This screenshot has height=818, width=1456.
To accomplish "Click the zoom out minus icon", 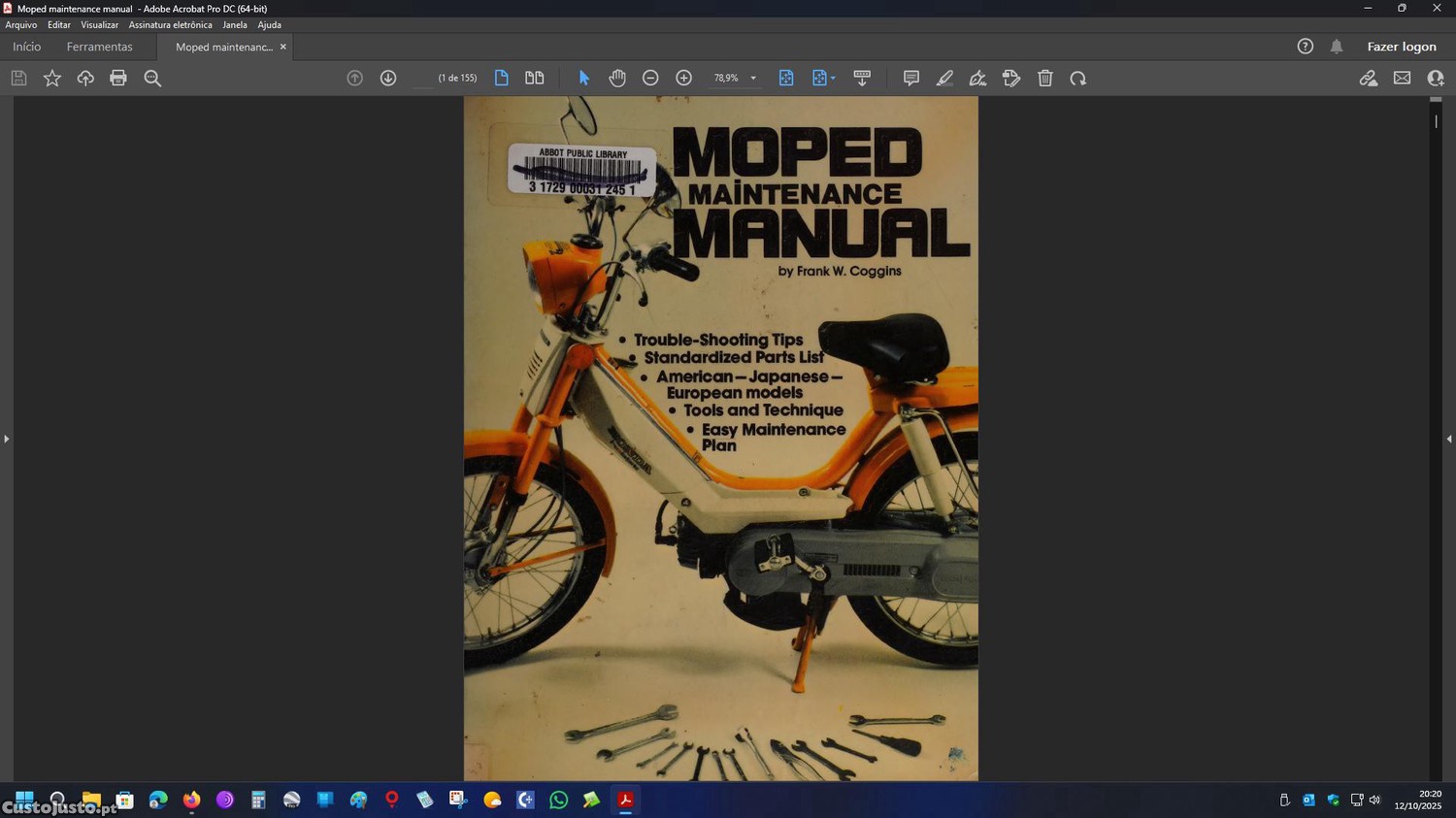I will (x=650, y=79).
